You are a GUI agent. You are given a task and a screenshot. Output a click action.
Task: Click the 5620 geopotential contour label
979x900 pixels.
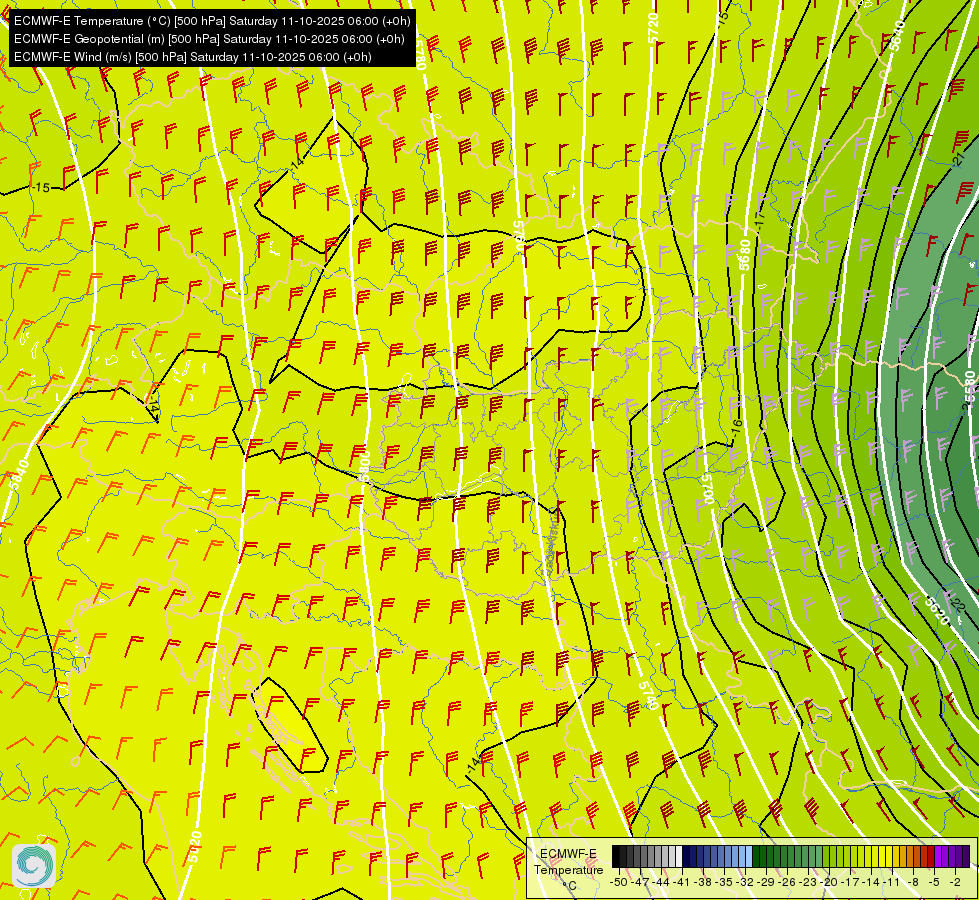937,610
